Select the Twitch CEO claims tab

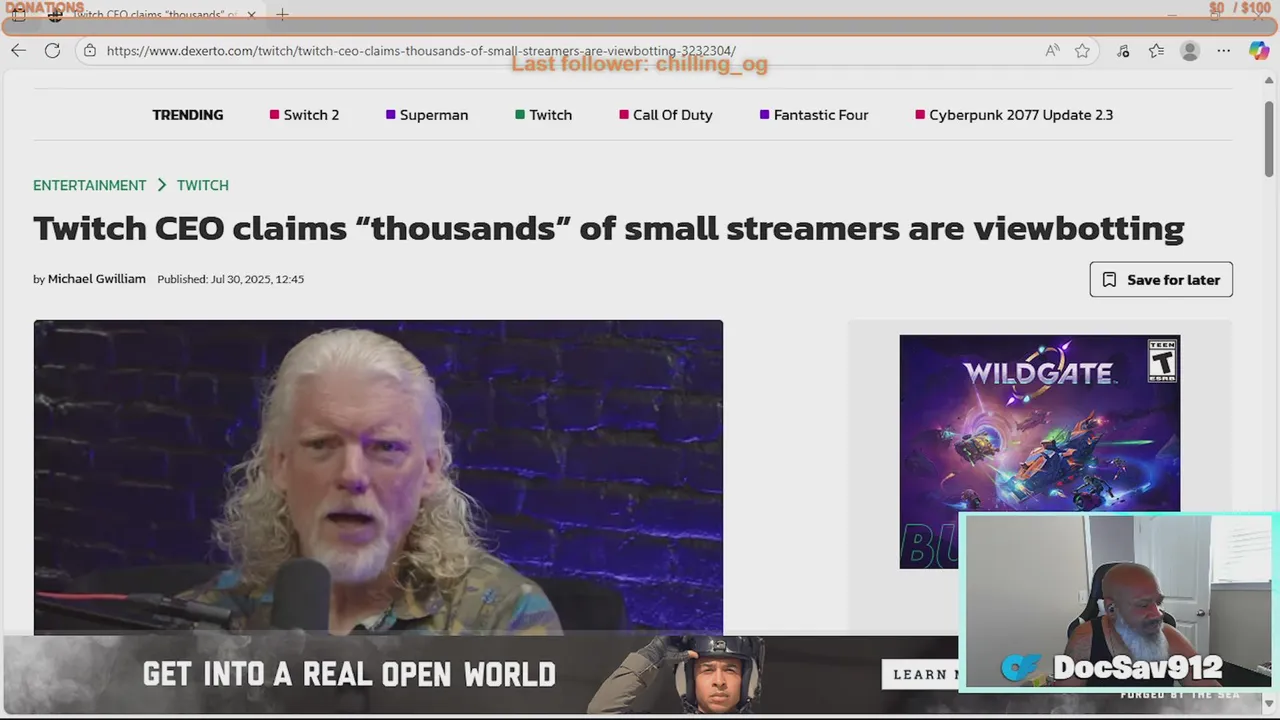pyautogui.click(x=153, y=15)
